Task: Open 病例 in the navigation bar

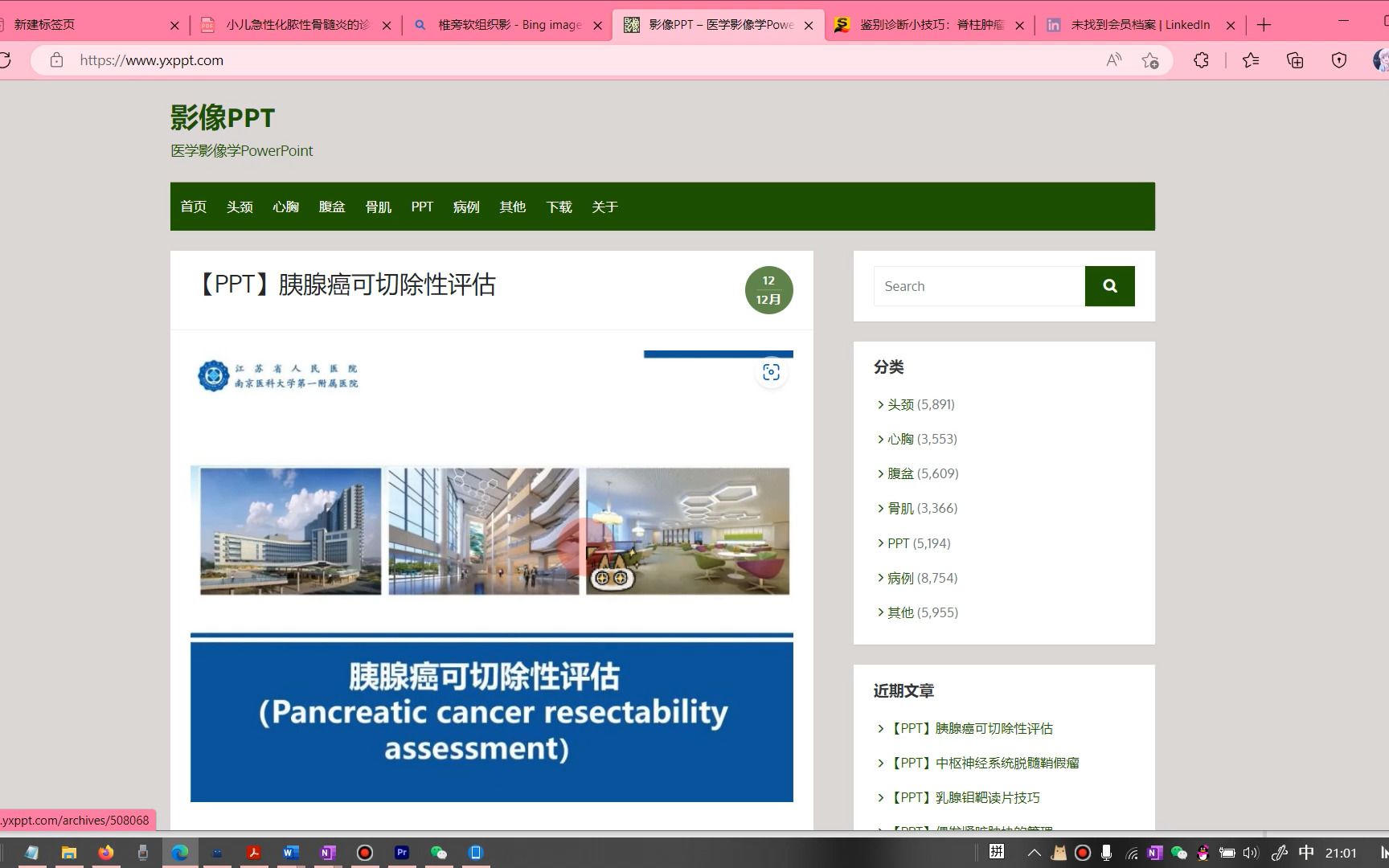Action: point(466,207)
